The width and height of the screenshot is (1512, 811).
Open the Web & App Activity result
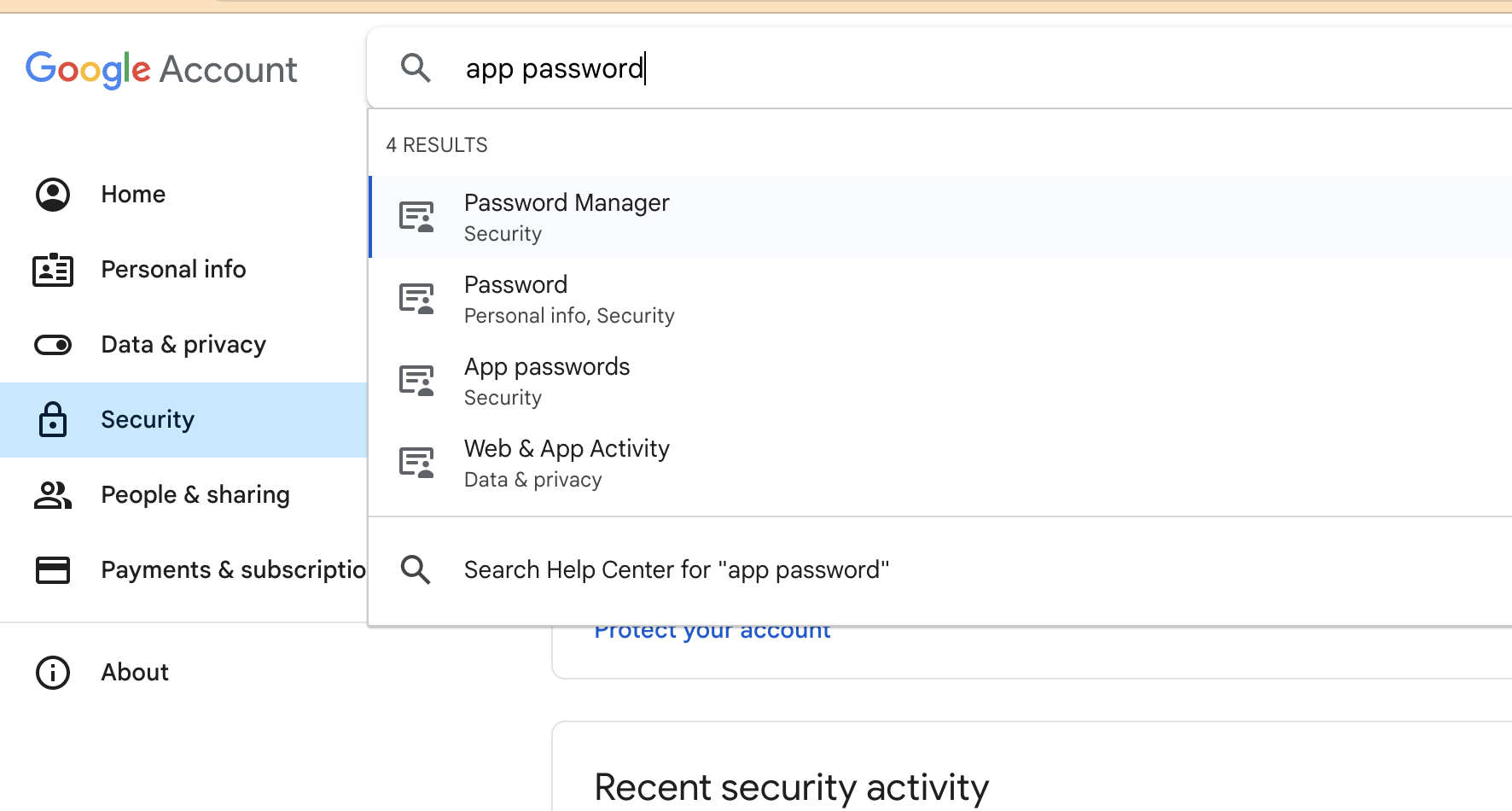940,463
